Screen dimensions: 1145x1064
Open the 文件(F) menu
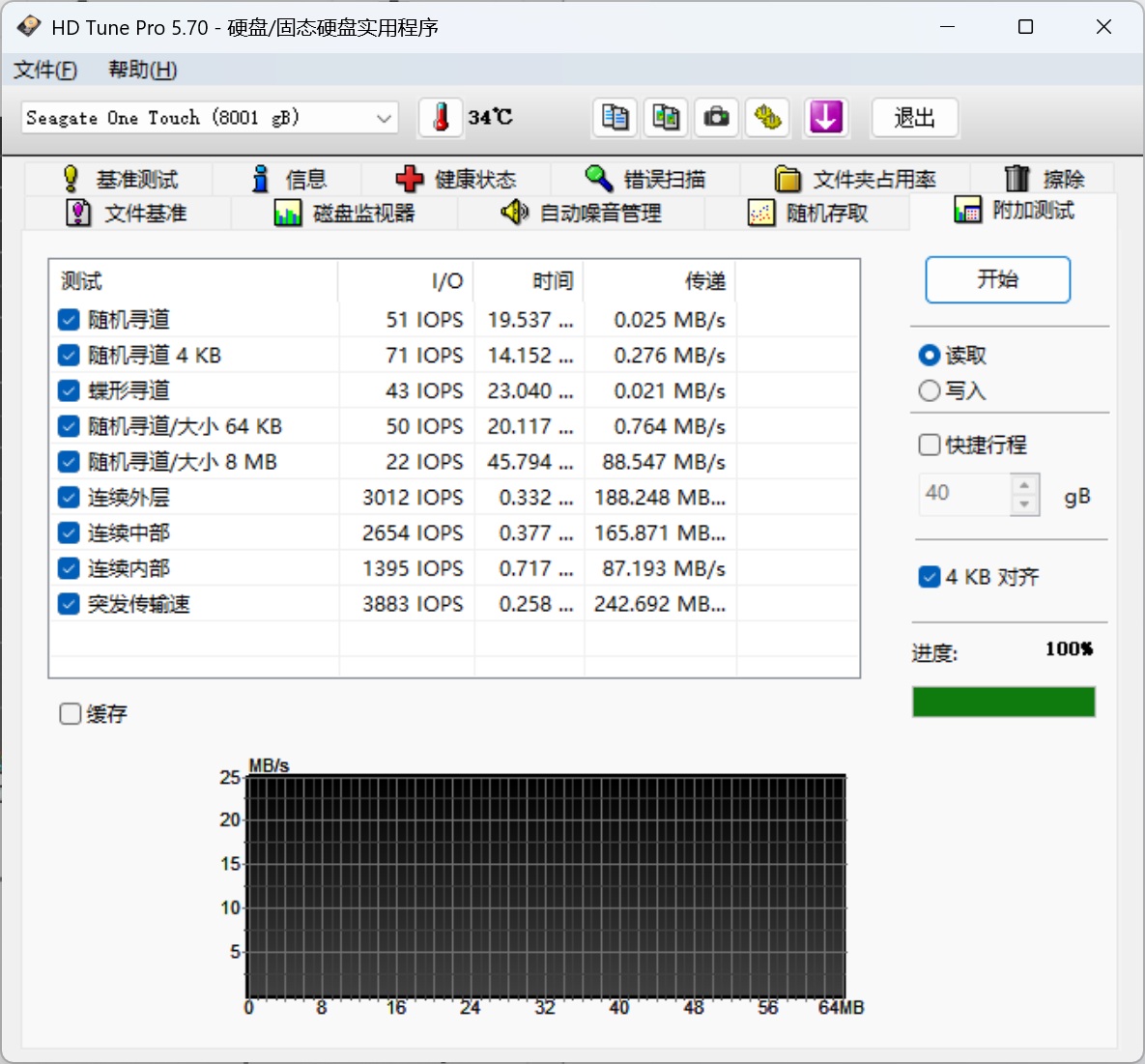45,71
